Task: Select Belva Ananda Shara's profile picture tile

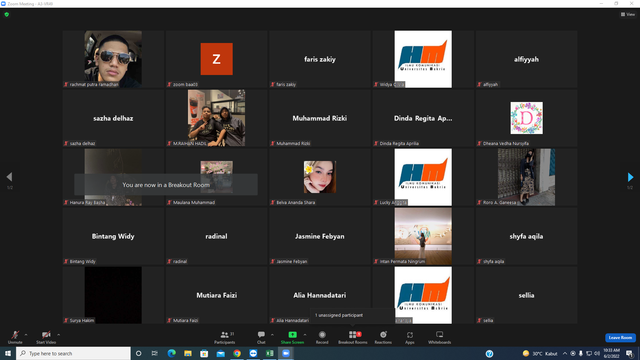Action: pos(320,177)
